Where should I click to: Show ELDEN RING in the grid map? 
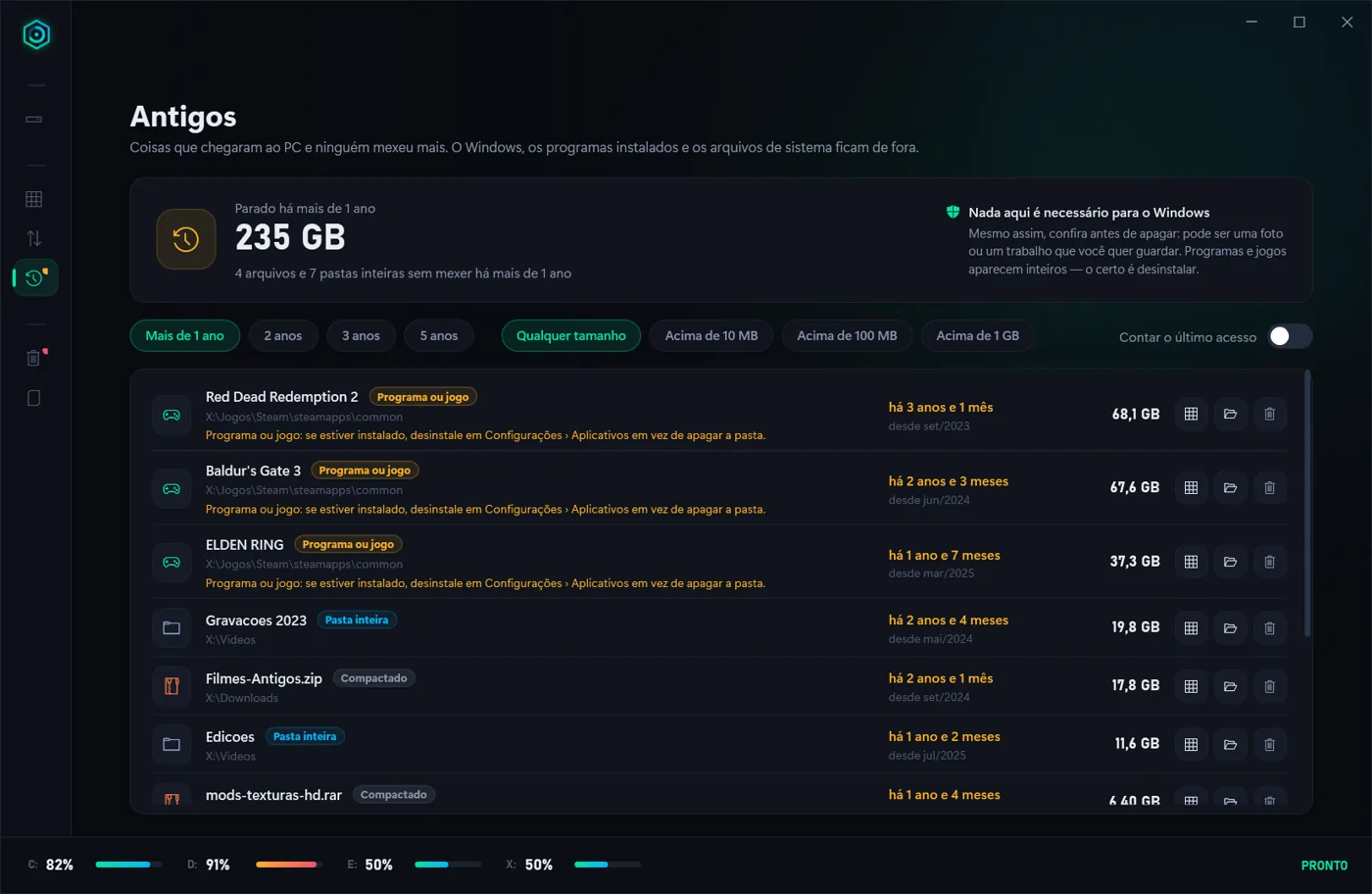click(1191, 562)
